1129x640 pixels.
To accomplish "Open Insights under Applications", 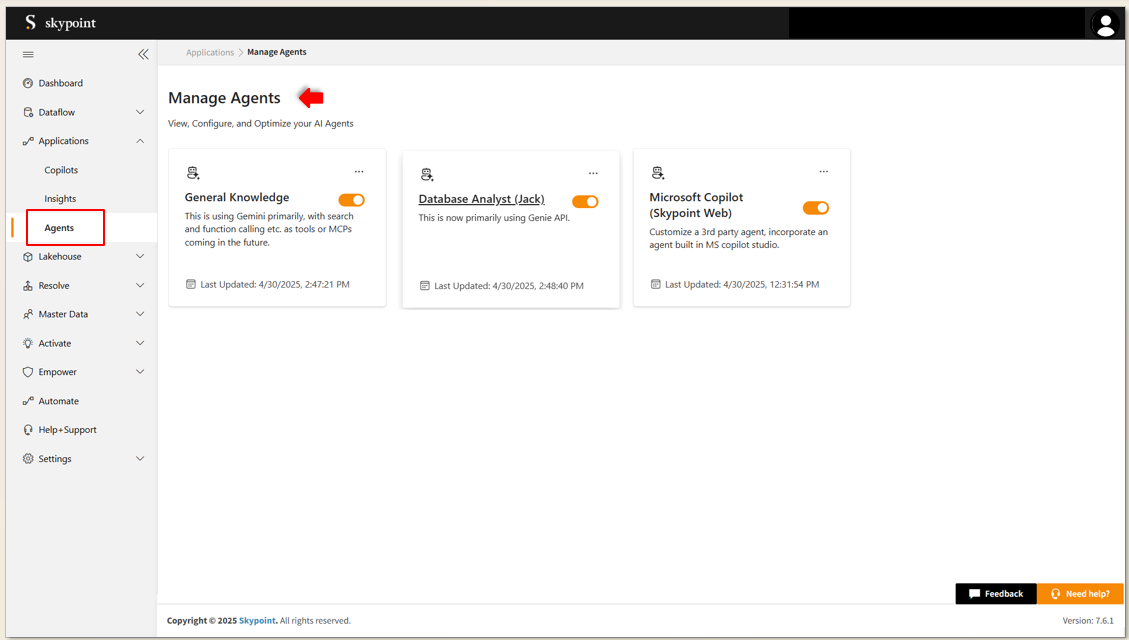I will pos(60,199).
